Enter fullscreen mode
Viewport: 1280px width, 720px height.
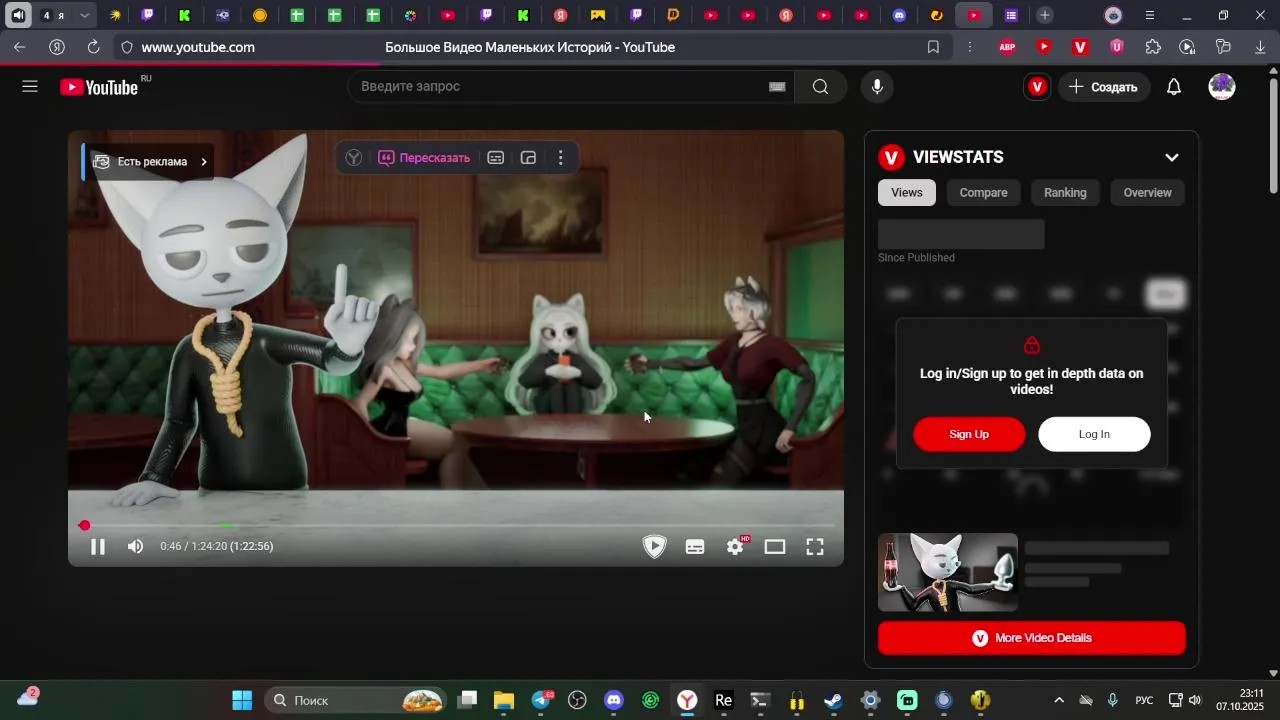coord(815,546)
